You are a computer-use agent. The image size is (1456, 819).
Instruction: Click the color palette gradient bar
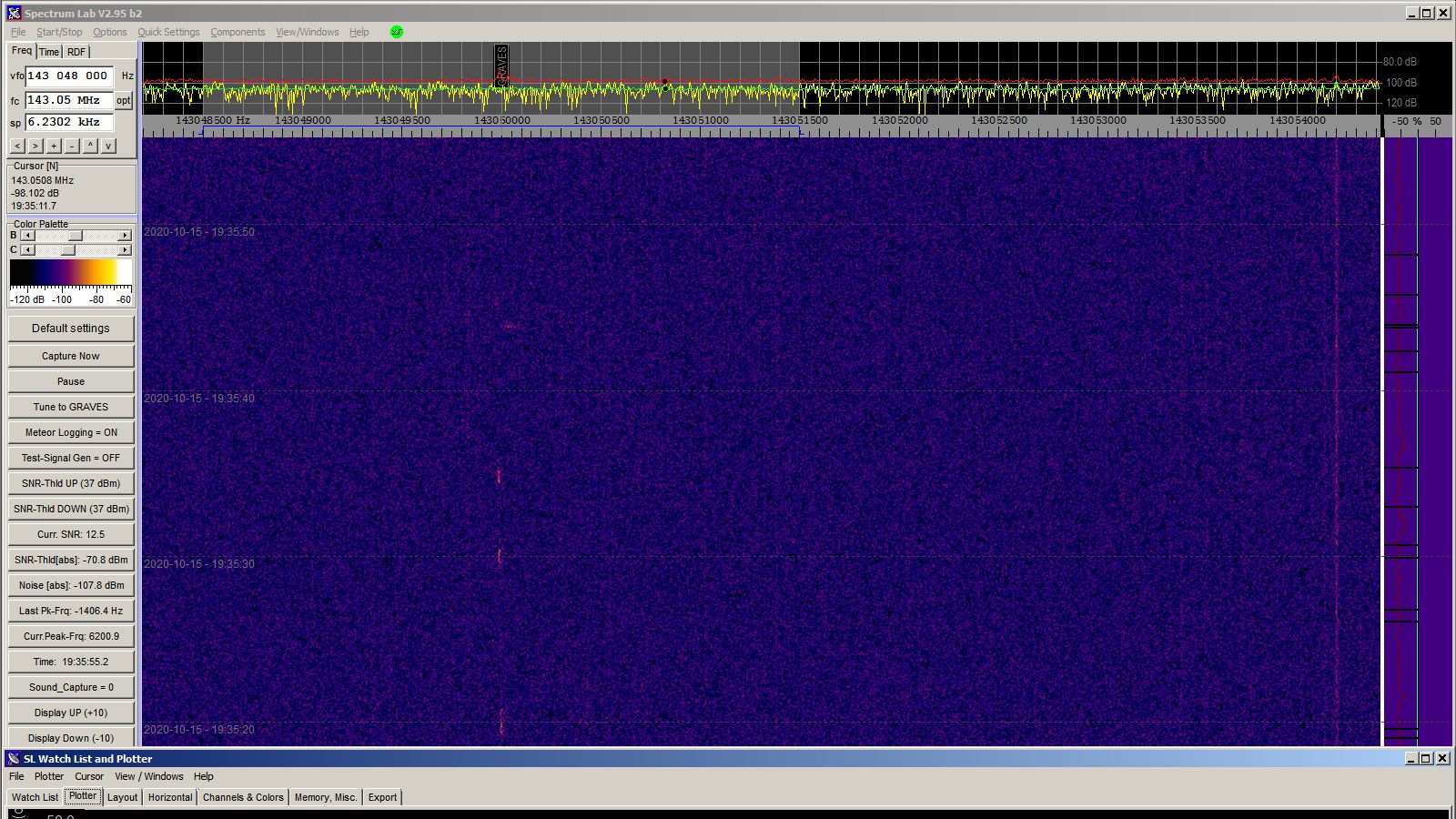point(71,272)
